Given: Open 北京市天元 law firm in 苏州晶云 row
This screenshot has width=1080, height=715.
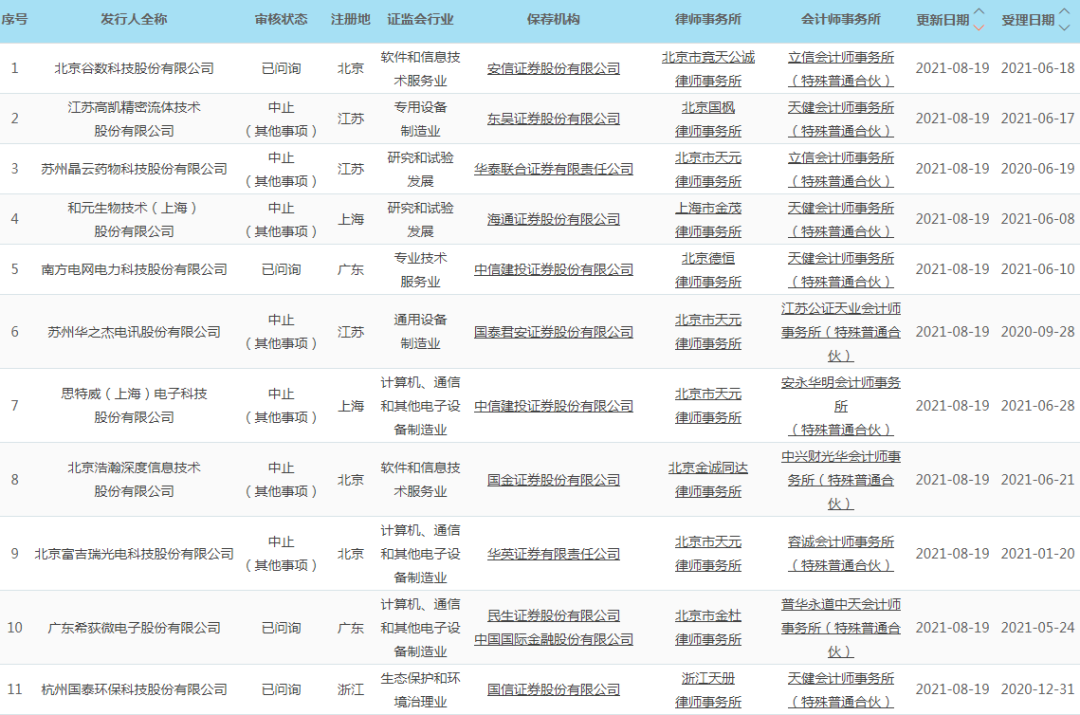Looking at the screenshot, I should coord(708,169).
